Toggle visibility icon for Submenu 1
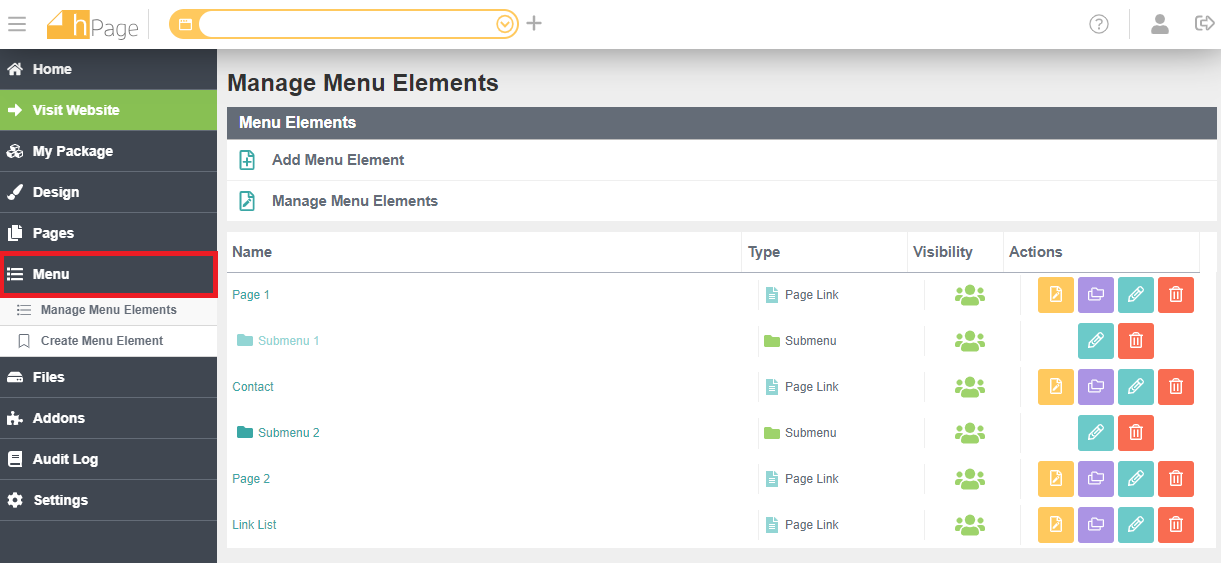 click(970, 341)
